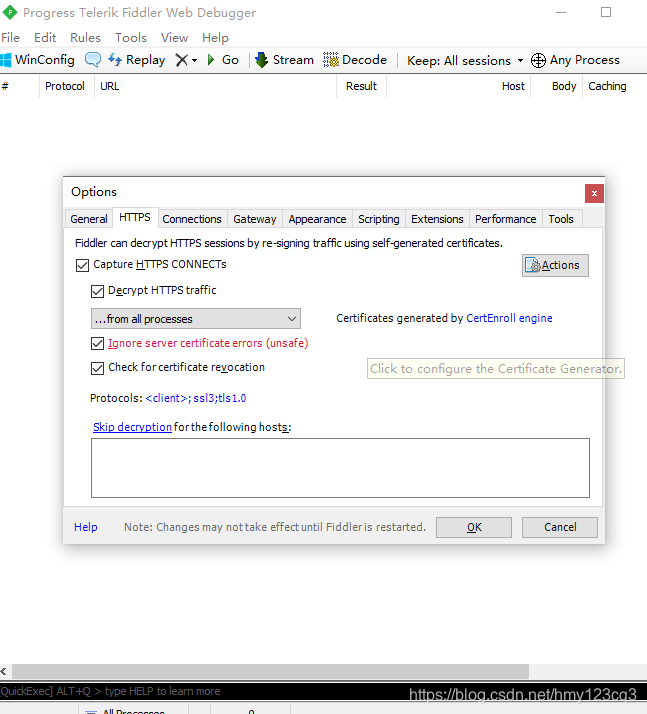Open the Performance tab
Viewport: 647px width, 714px height.
[x=505, y=219]
